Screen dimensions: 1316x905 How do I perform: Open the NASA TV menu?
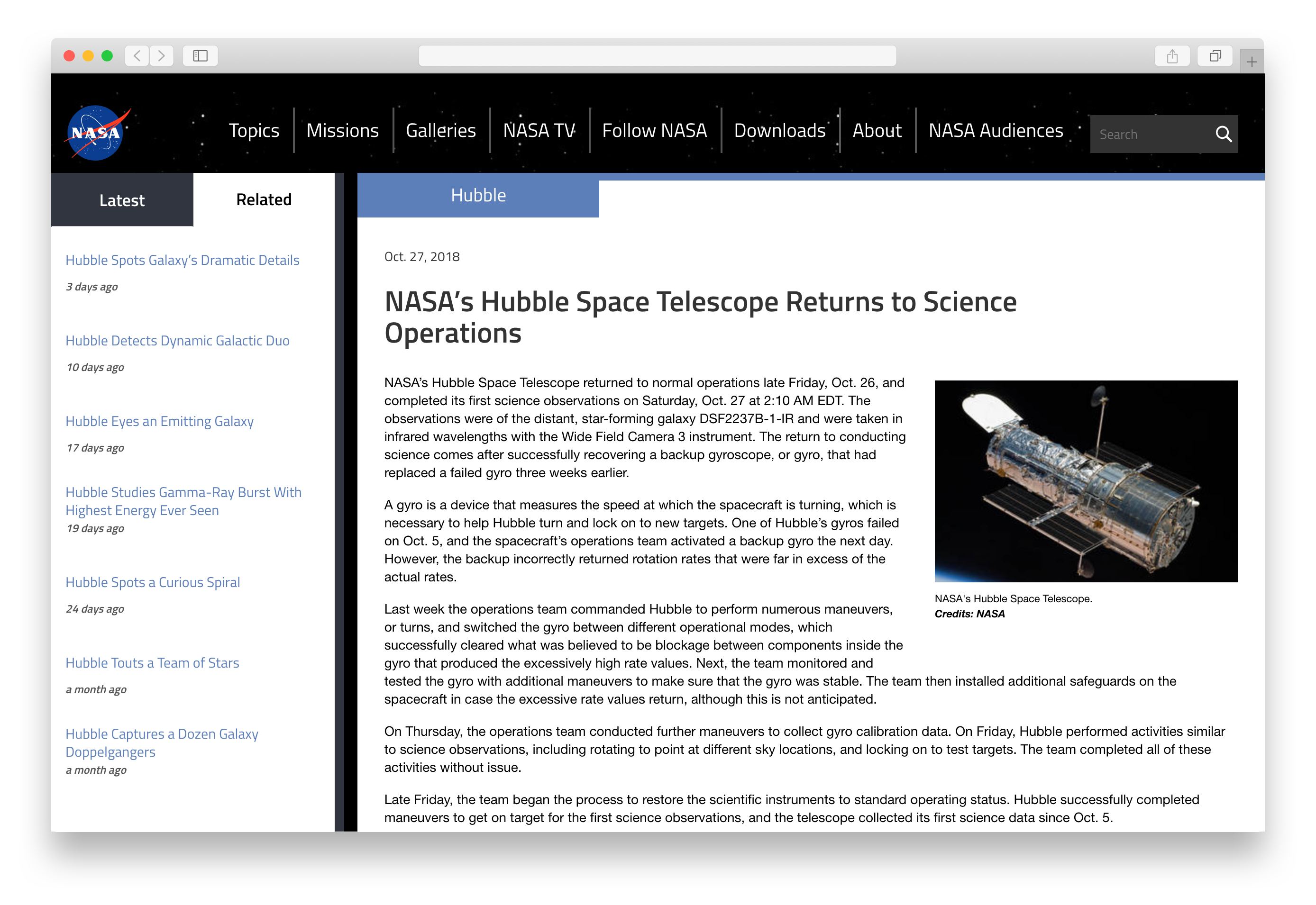(539, 130)
